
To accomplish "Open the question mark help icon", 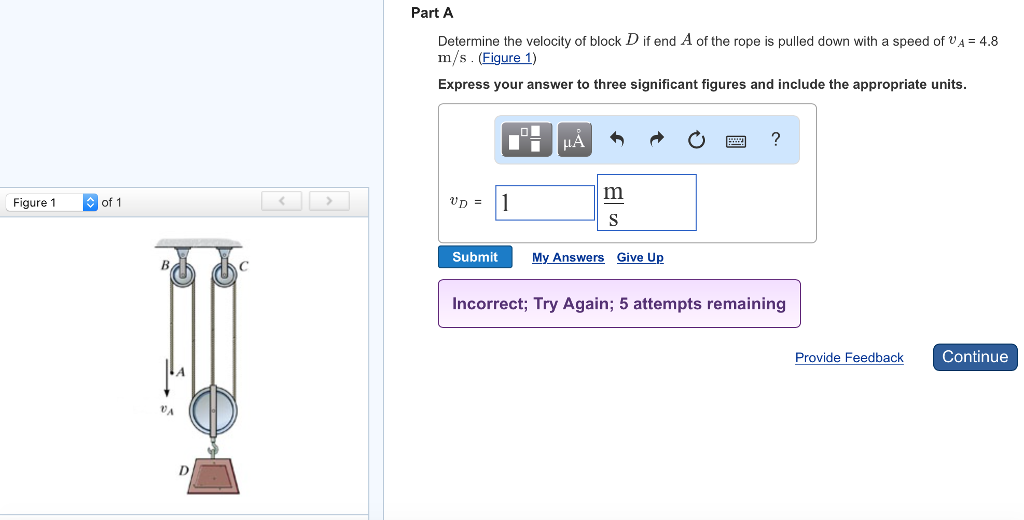I will 776,139.
